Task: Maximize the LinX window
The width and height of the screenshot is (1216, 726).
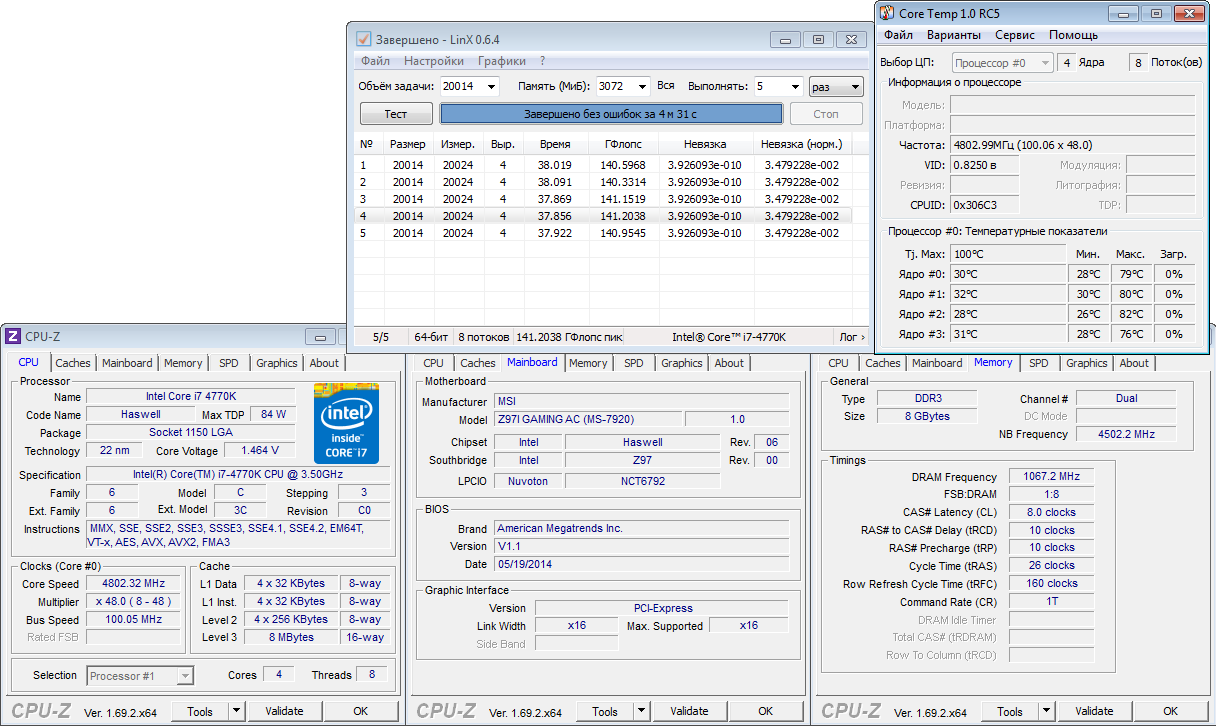Action: coord(818,40)
